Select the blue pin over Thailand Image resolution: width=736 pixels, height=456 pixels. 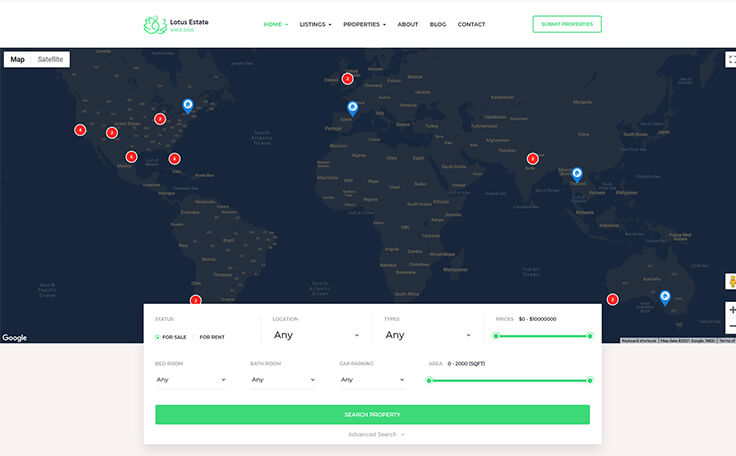point(576,174)
